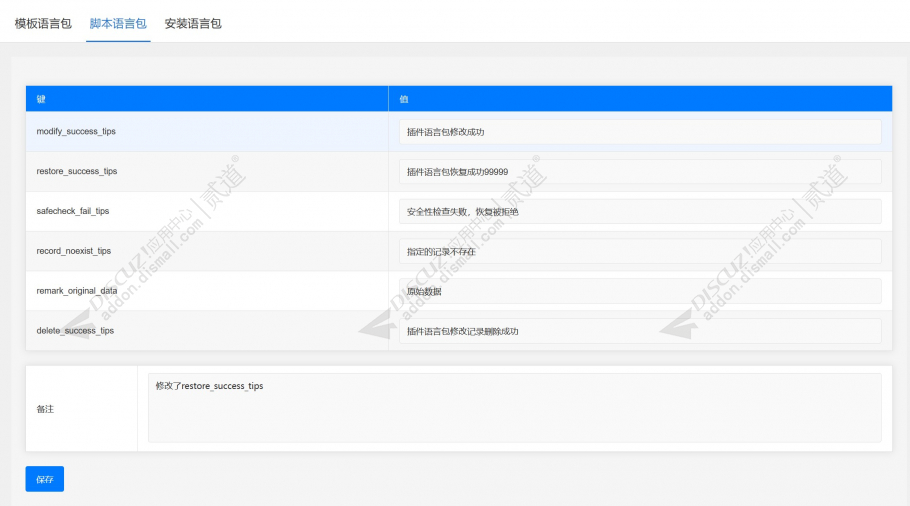Switch to the 模板语言包 tab
This screenshot has height=506, width=910.
tap(43, 24)
